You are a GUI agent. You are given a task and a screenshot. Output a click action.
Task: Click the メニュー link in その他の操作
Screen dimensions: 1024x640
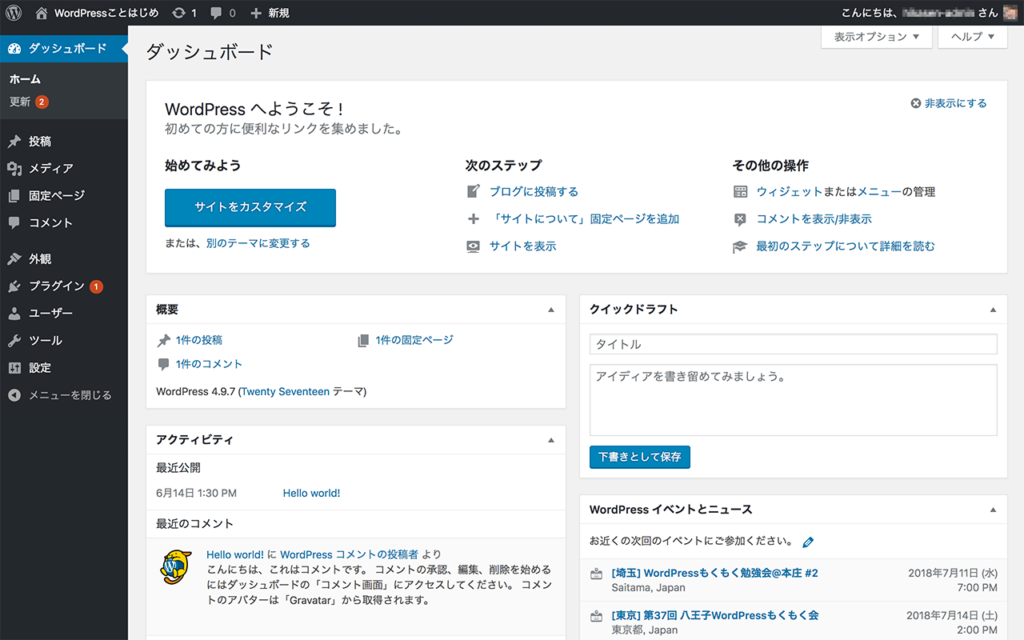878,191
